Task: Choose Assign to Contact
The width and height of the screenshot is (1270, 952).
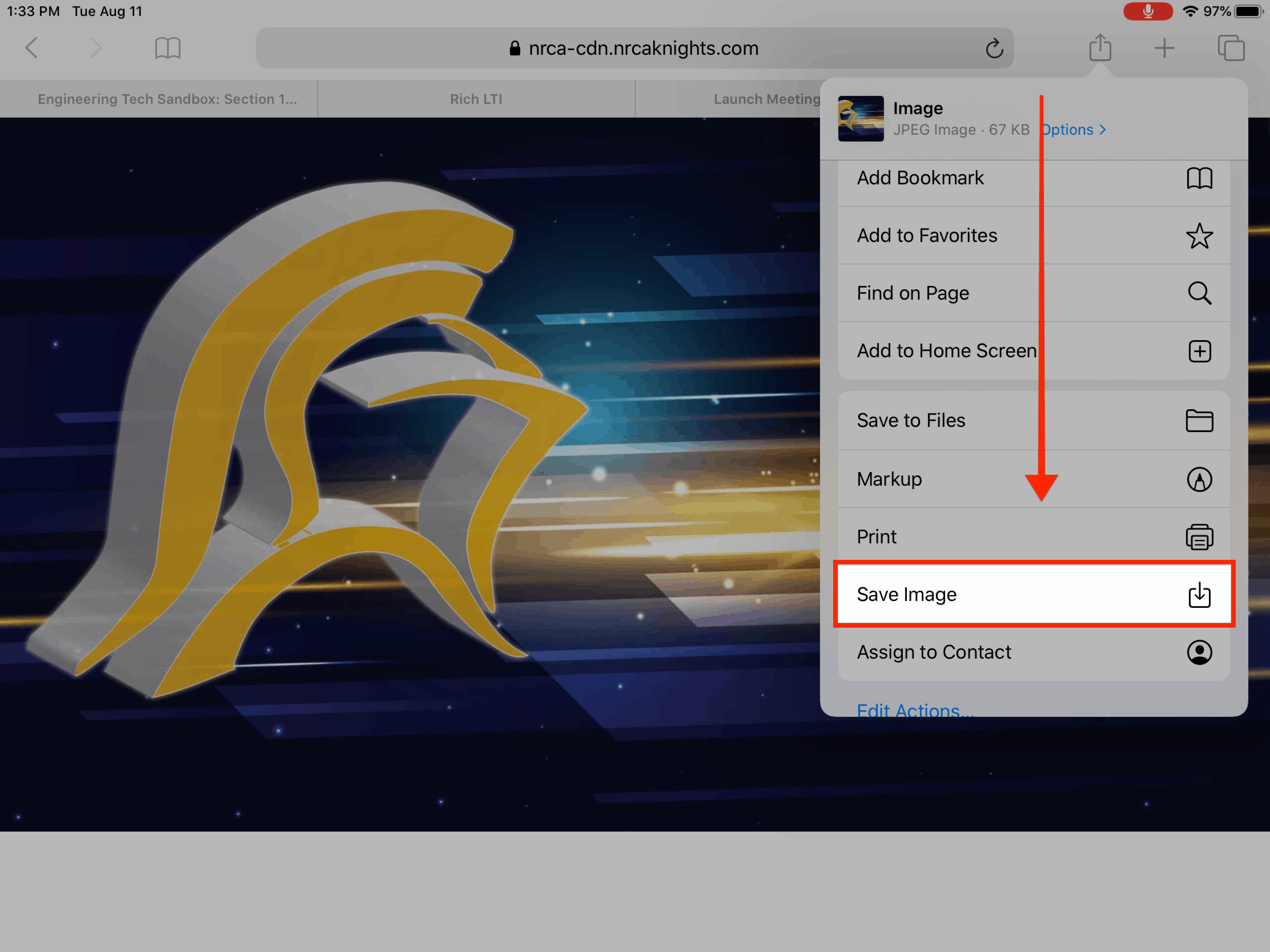Action: [x=1034, y=652]
